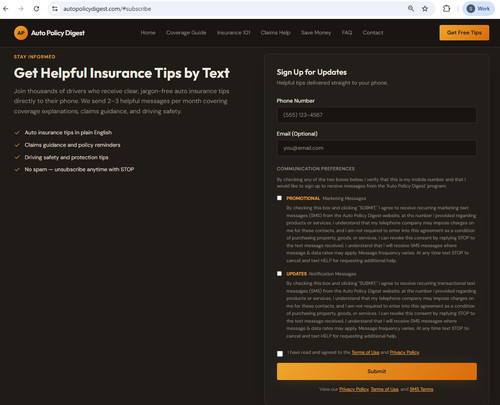The height and width of the screenshot is (405, 500).
Task: Check the UPDATES Notification Messages checkbox
Action: (279, 274)
